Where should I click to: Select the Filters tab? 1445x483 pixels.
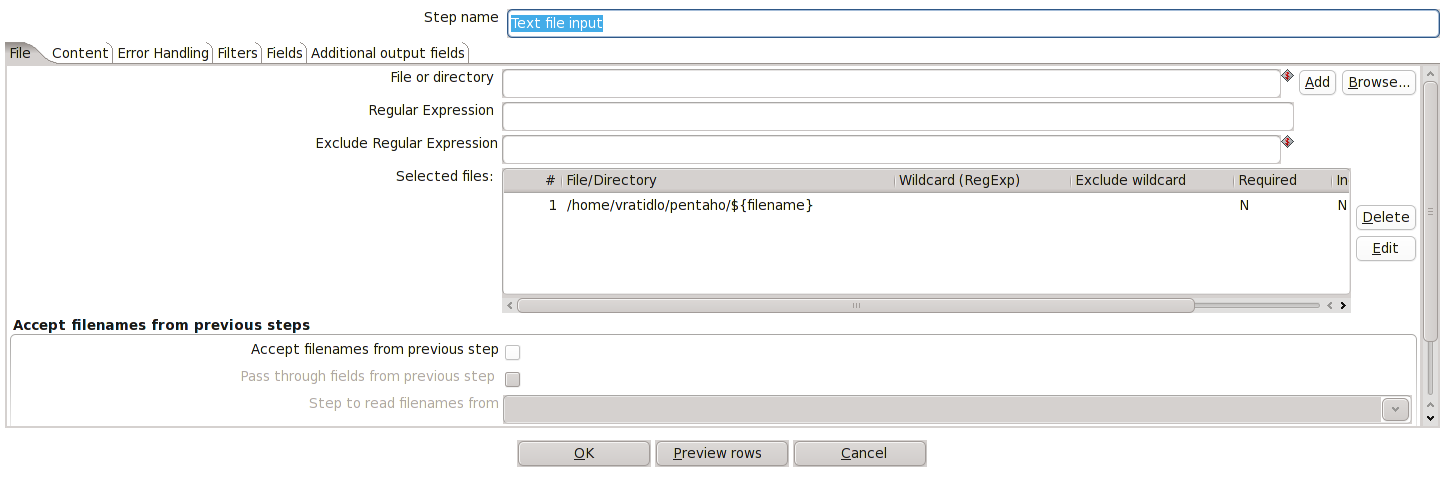click(237, 53)
